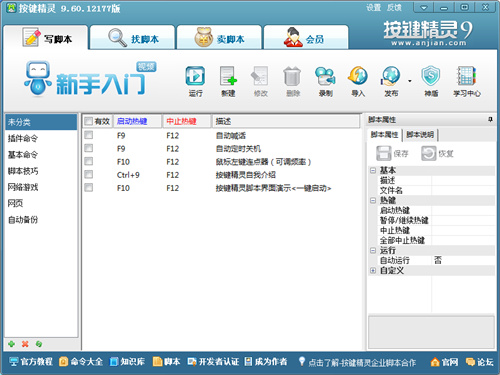The height and width of the screenshot is (375, 500).
Task: Enable checkbox for 自动喊话 script
Action: [x=89, y=135]
